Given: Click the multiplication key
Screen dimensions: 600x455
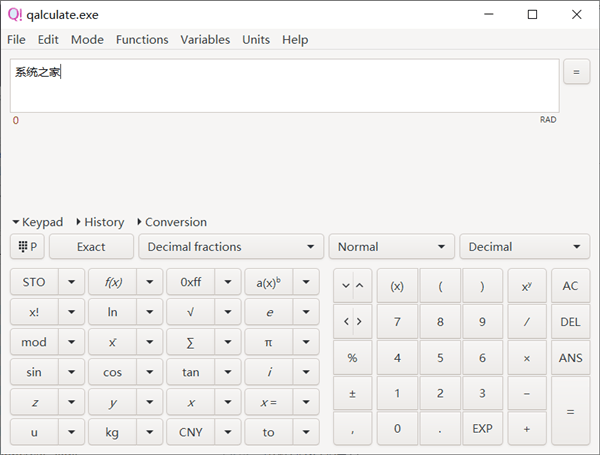Looking at the screenshot, I should coord(526,358).
